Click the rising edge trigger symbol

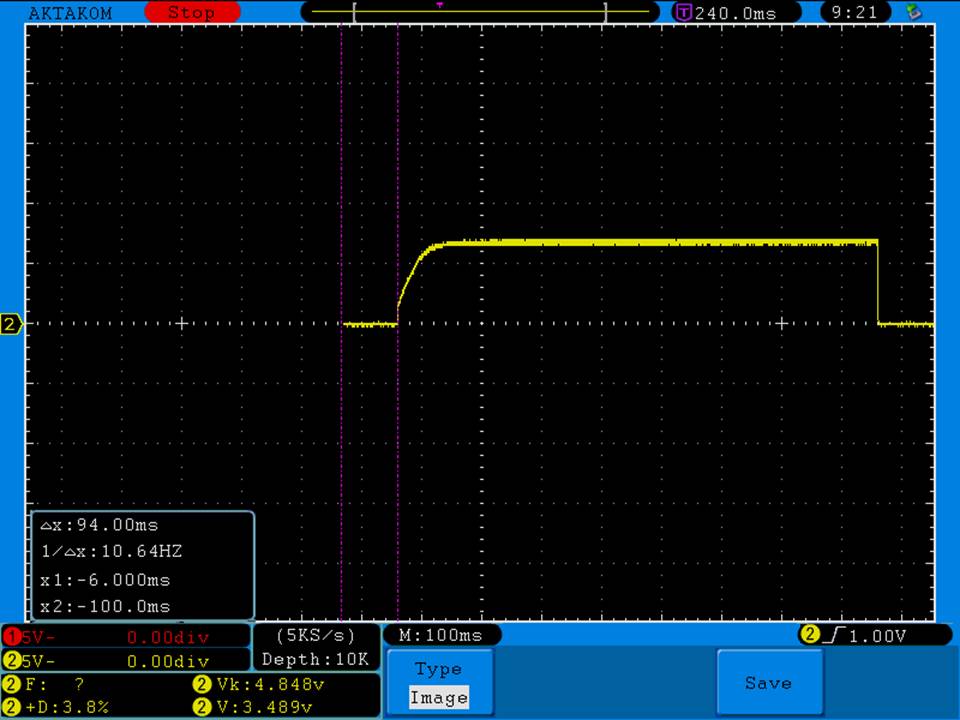point(834,635)
